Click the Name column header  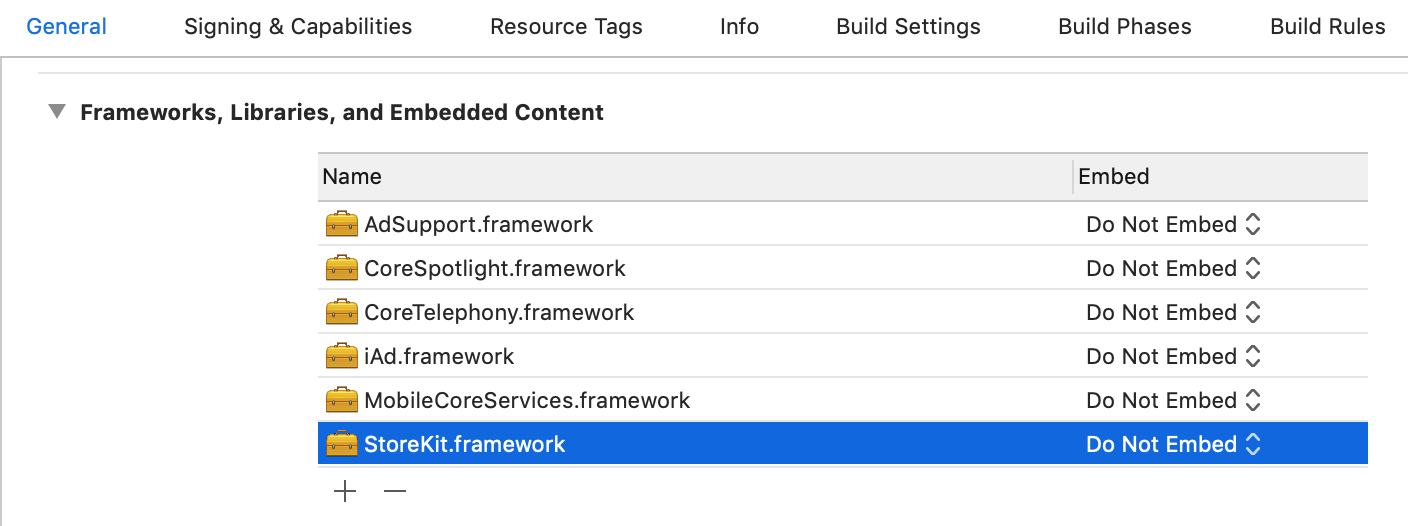tap(352, 177)
